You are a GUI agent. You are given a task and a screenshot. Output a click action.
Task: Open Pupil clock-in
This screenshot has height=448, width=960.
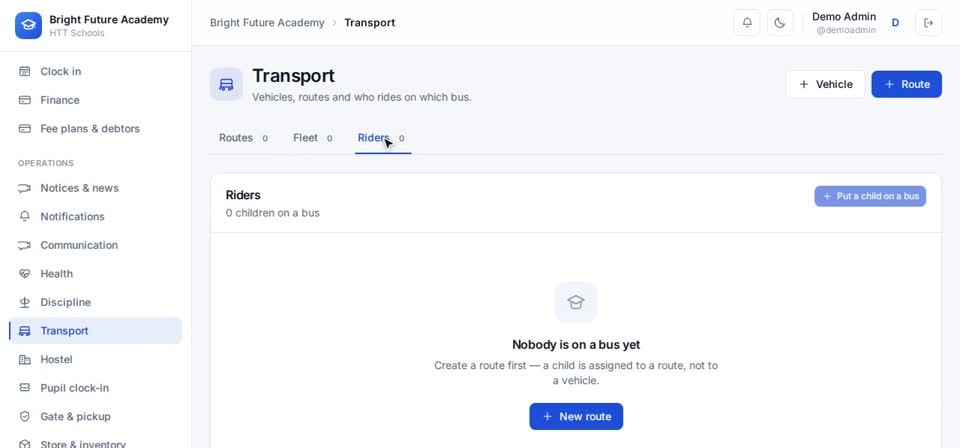[x=96, y=388]
